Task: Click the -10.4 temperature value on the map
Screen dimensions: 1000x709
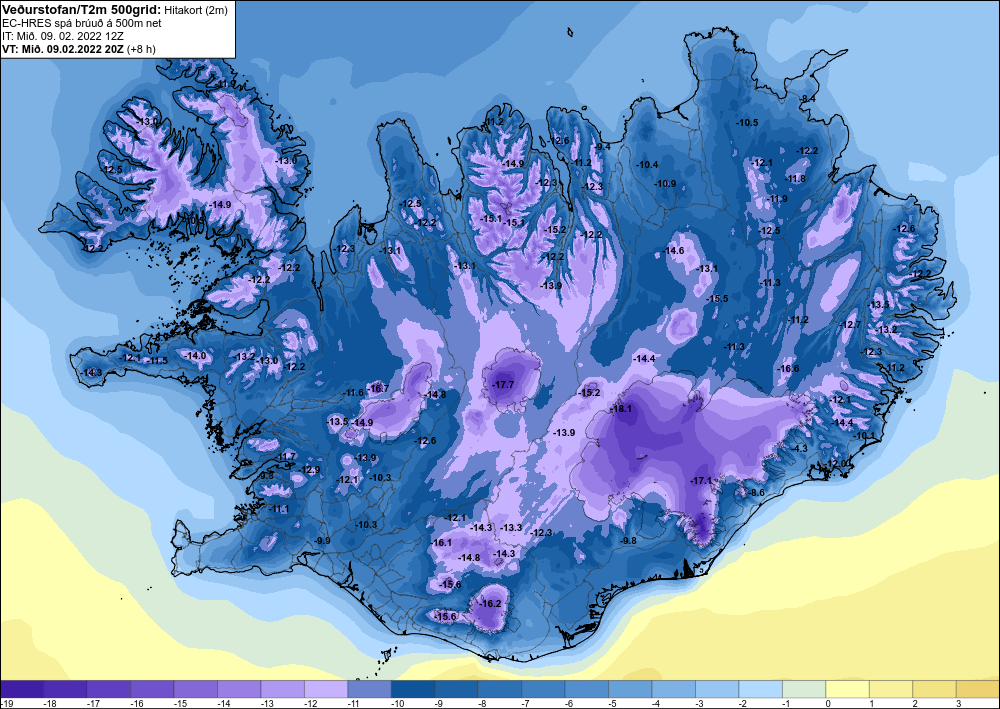Action: click(x=647, y=164)
